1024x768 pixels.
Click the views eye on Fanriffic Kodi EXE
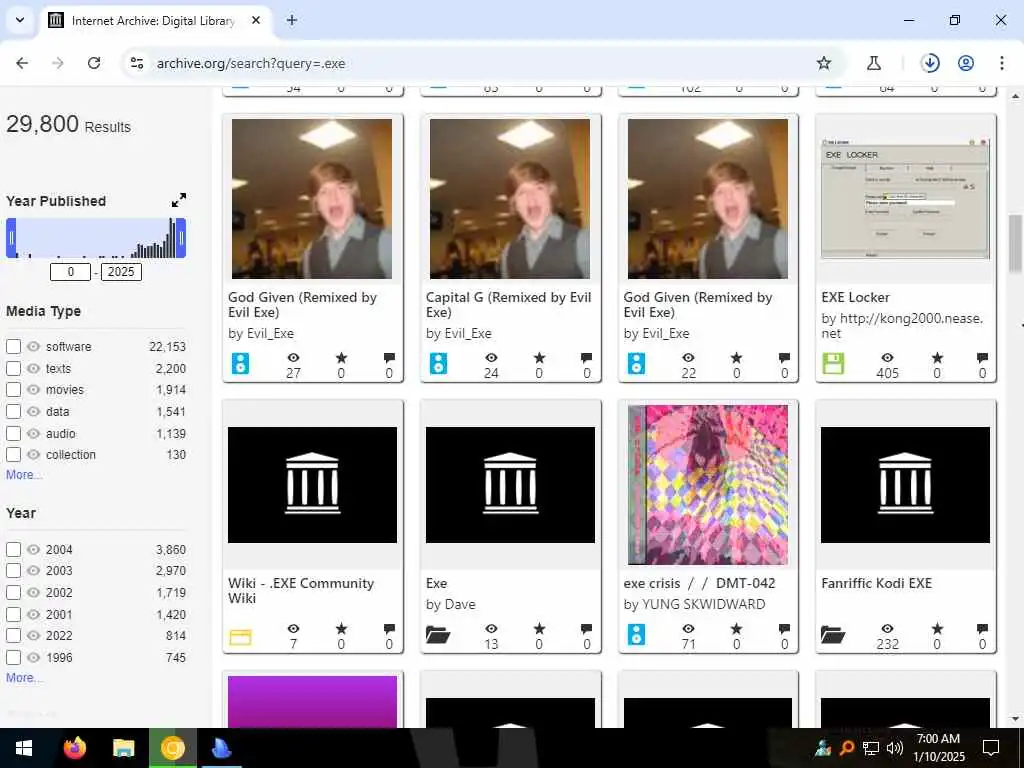tap(887, 629)
